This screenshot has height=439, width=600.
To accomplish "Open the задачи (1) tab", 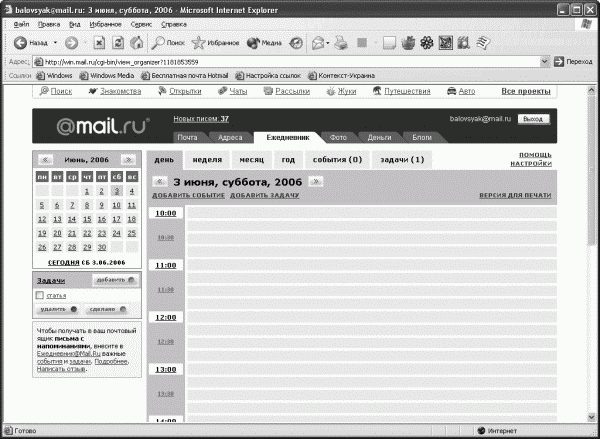I will point(402,160).
